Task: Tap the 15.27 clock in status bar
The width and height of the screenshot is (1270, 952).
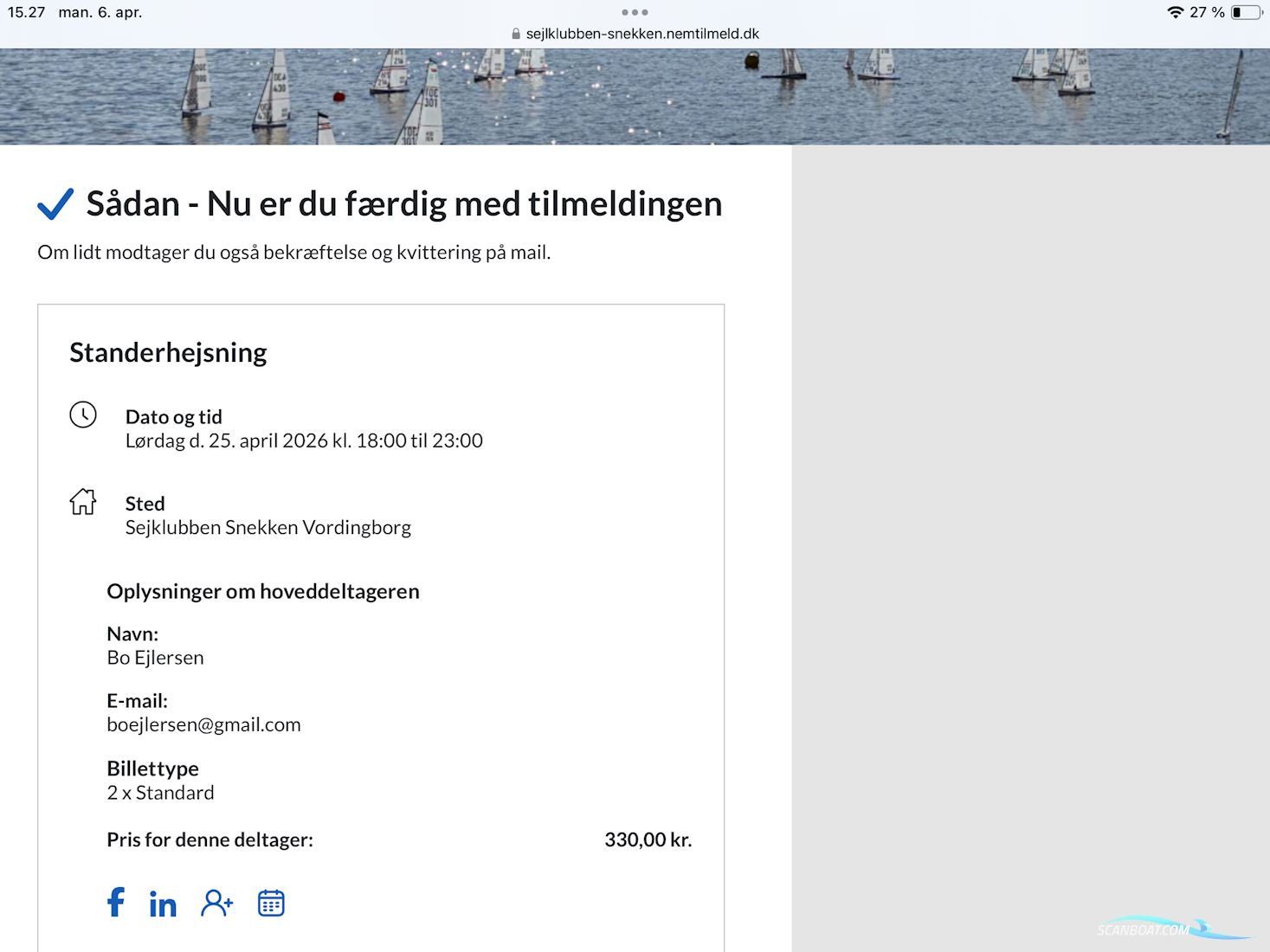Action: tap(26, 12)
